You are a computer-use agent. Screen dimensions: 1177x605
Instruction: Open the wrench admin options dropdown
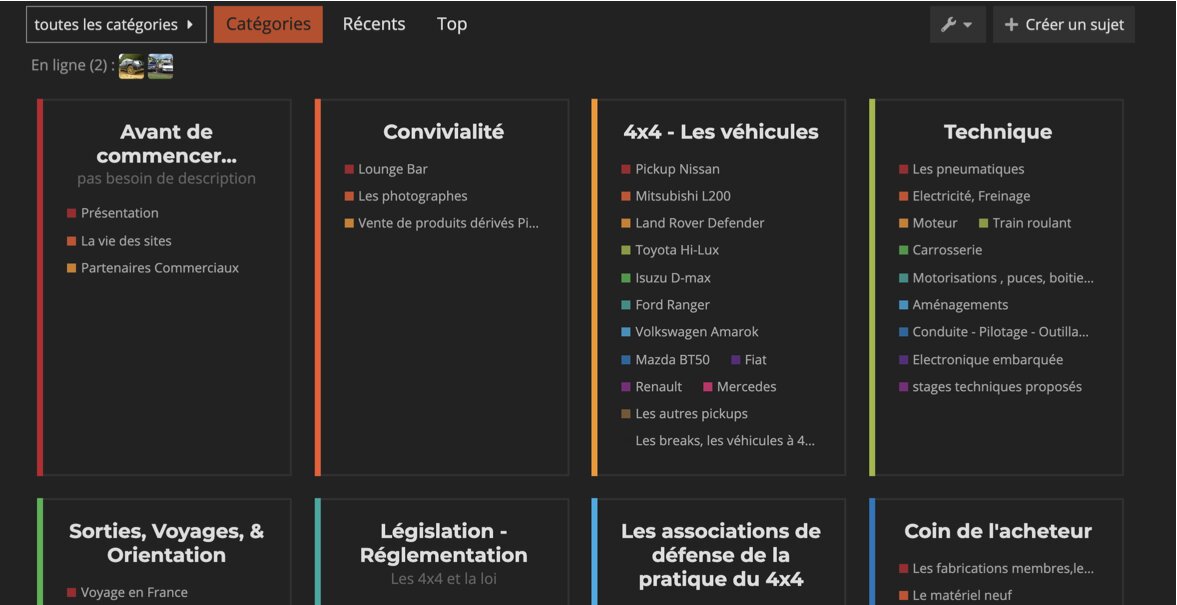pos(957,25)
